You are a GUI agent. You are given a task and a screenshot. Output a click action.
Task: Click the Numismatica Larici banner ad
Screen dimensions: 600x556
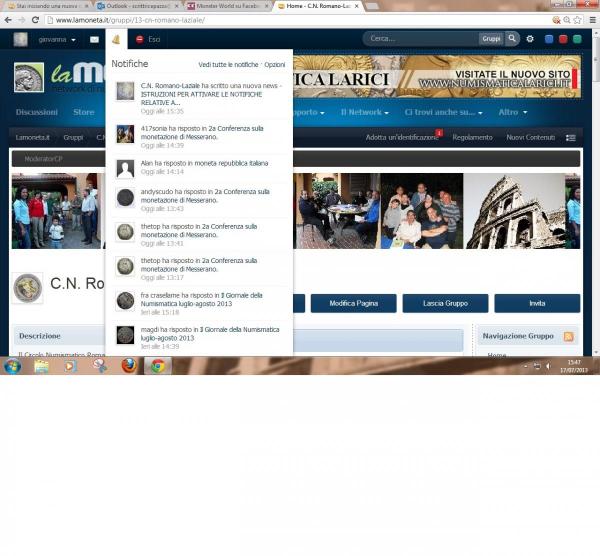click(x=437, y=77)
